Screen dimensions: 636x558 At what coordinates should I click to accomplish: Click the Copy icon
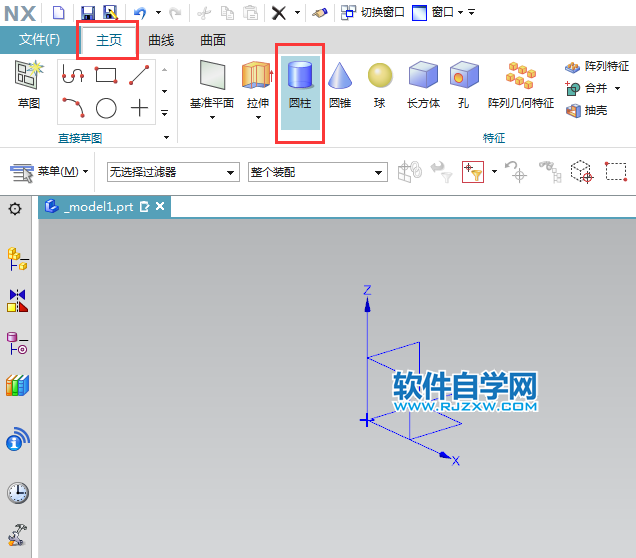pos(227,13)
